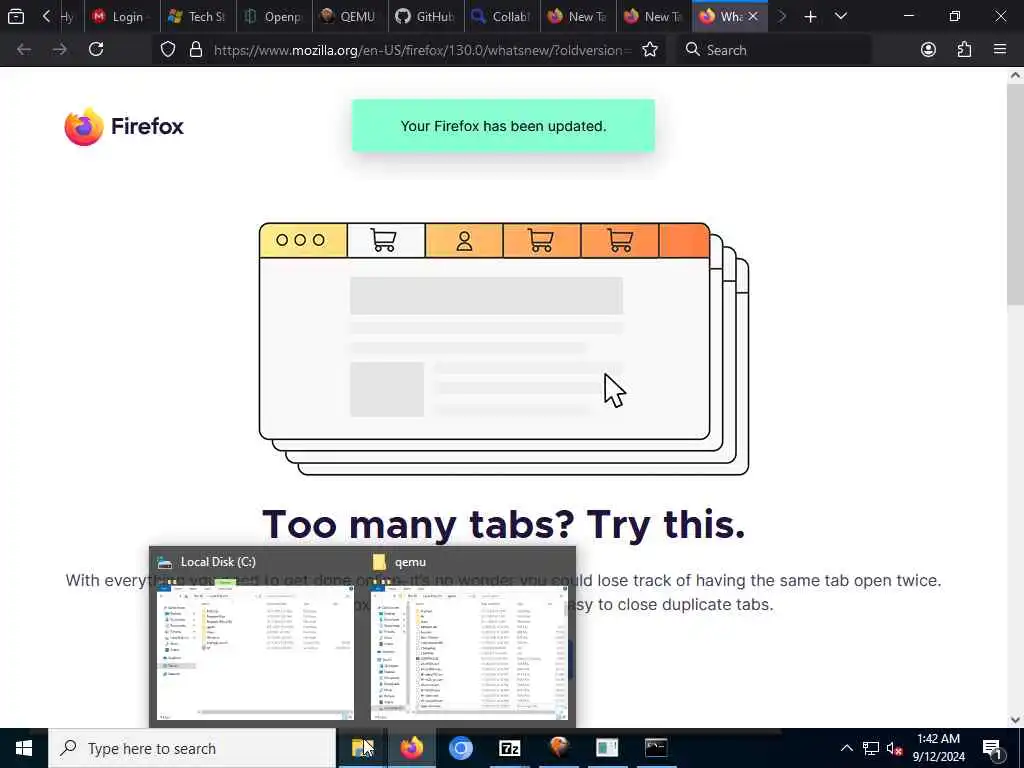Select the qemu window preview

point(469,638)
